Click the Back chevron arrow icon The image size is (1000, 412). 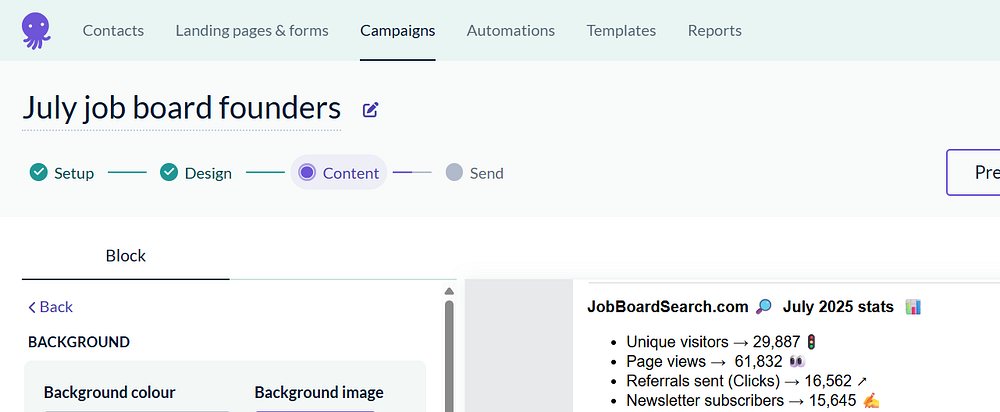(x=32, y=307)
